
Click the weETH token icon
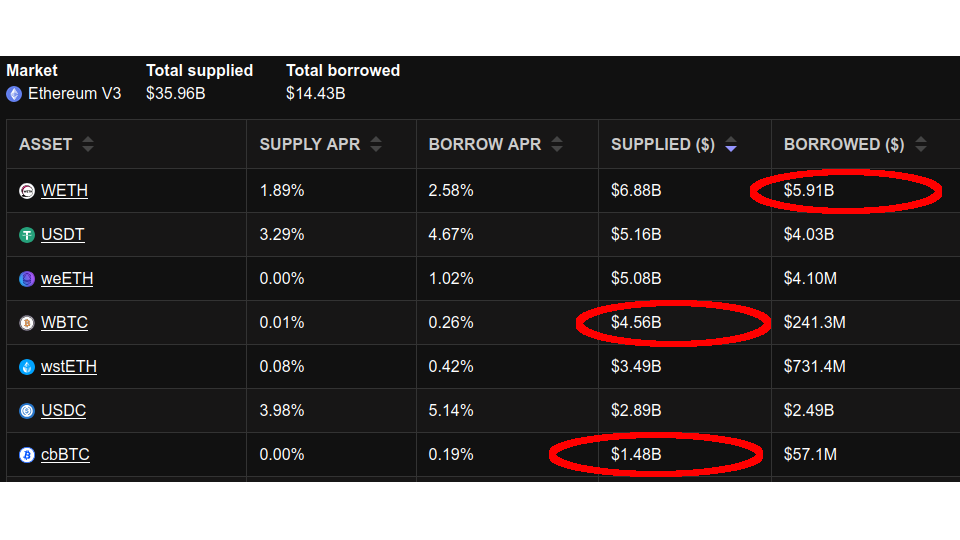point(27,279)
